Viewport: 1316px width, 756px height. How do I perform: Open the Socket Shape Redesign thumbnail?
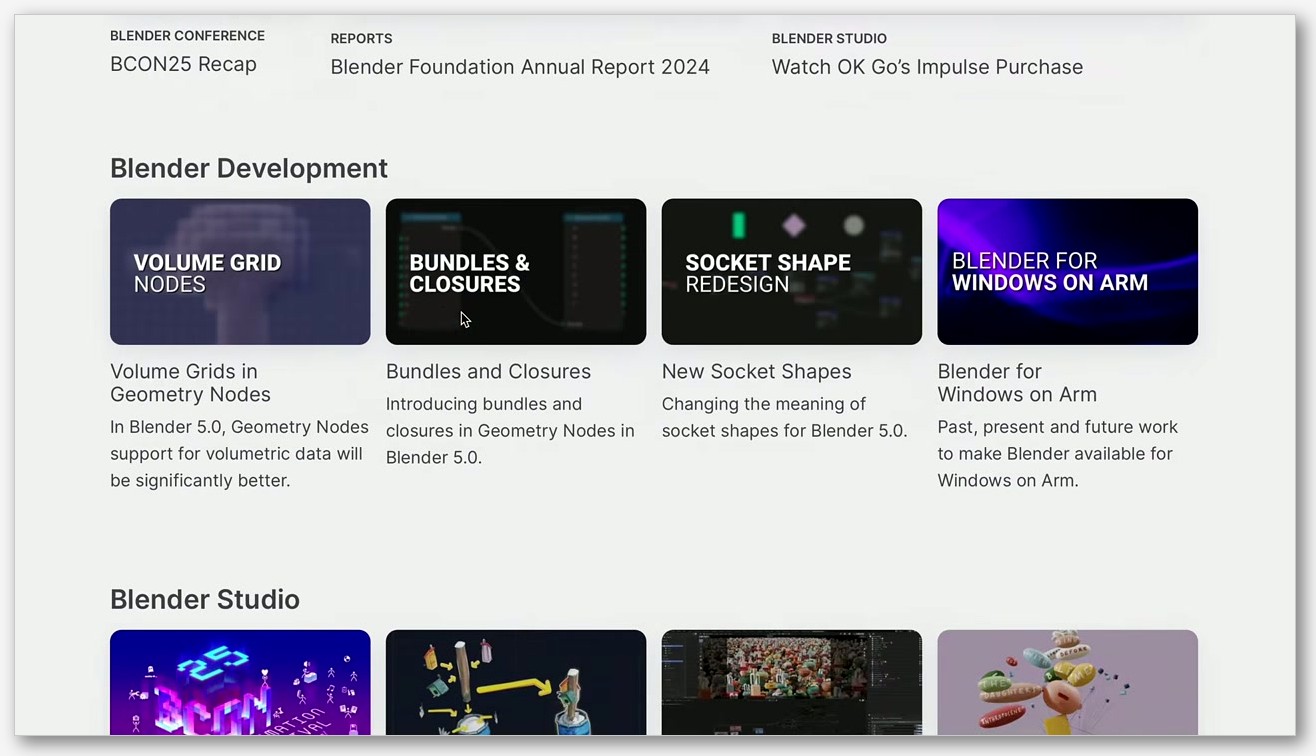(x=792, y=272)
